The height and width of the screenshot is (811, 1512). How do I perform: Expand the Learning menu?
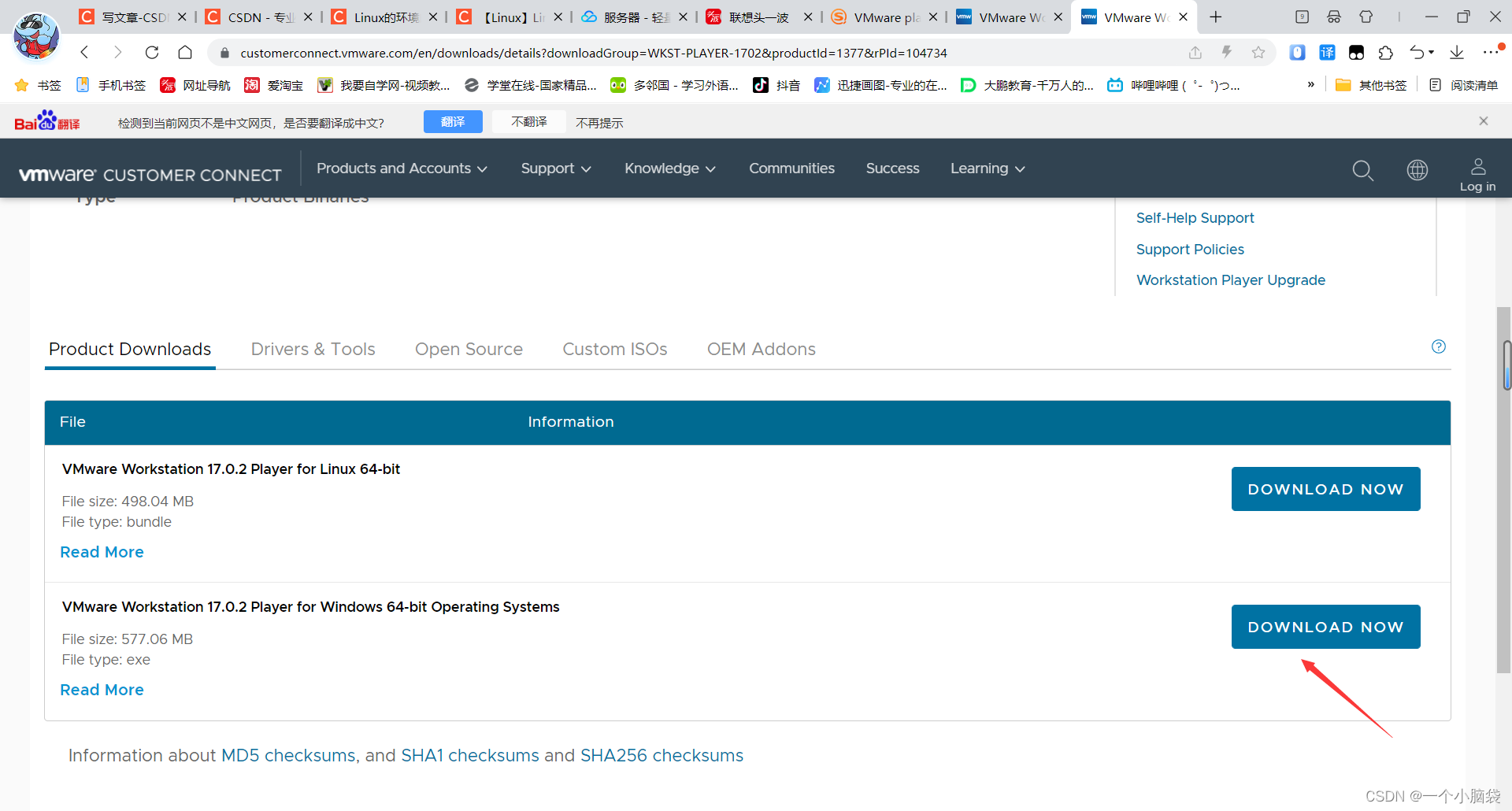point(988,168)
